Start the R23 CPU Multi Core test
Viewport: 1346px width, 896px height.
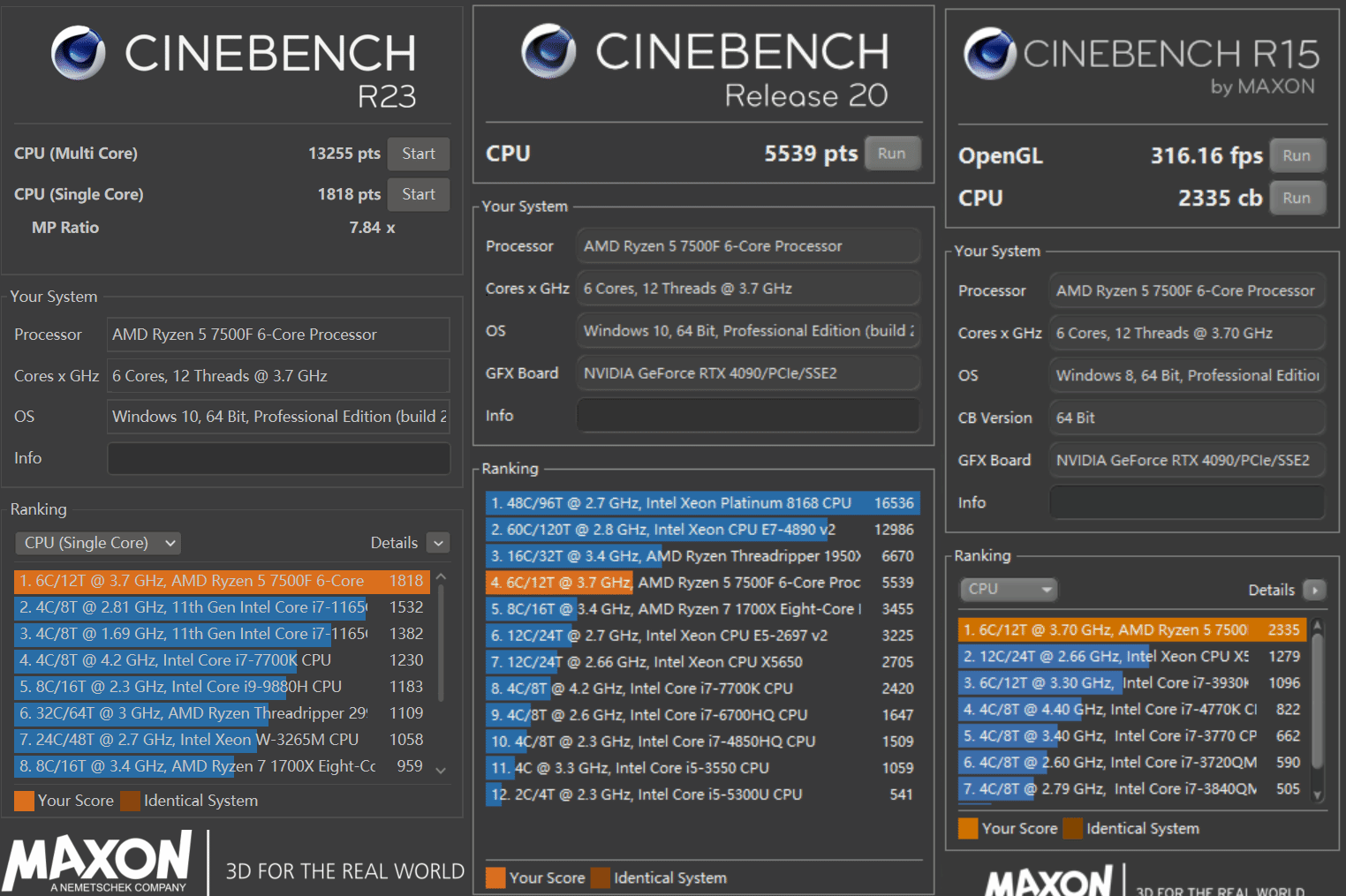click(x=419, y=154)
